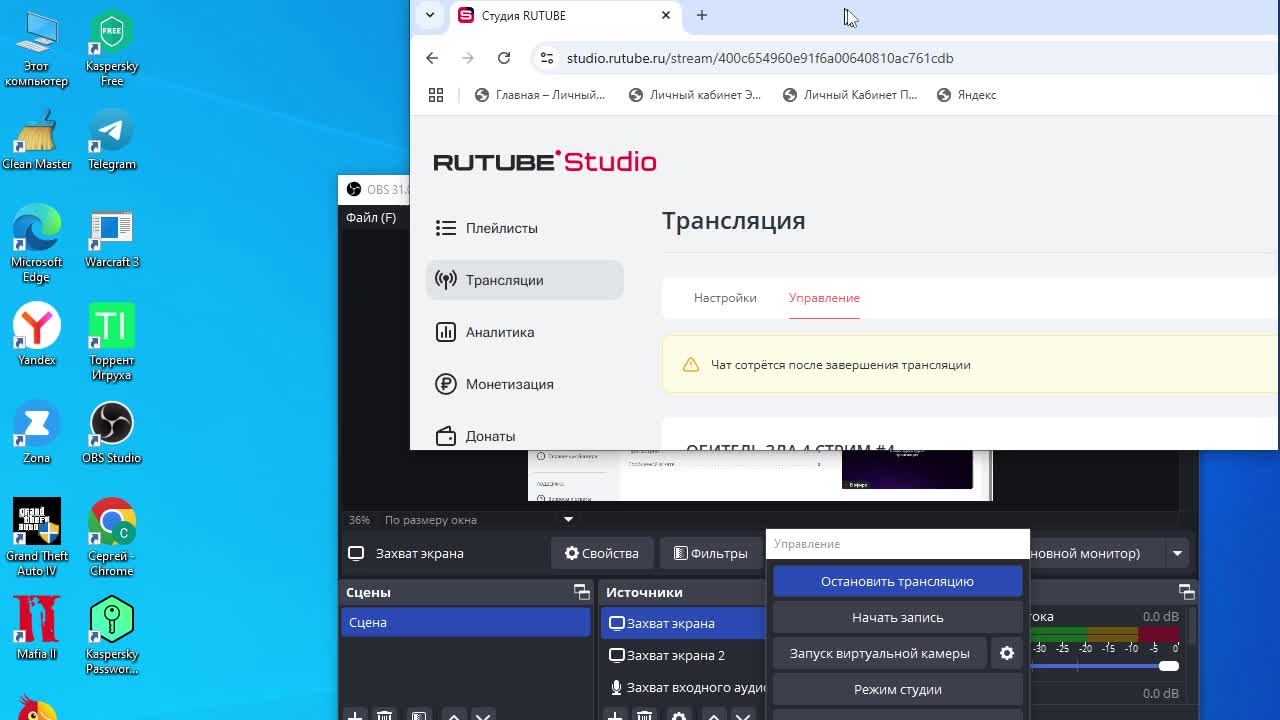The image size is (1280, 720).
Task: Open Торрент Игруха desktop shortcut
Action: point(112,342)
